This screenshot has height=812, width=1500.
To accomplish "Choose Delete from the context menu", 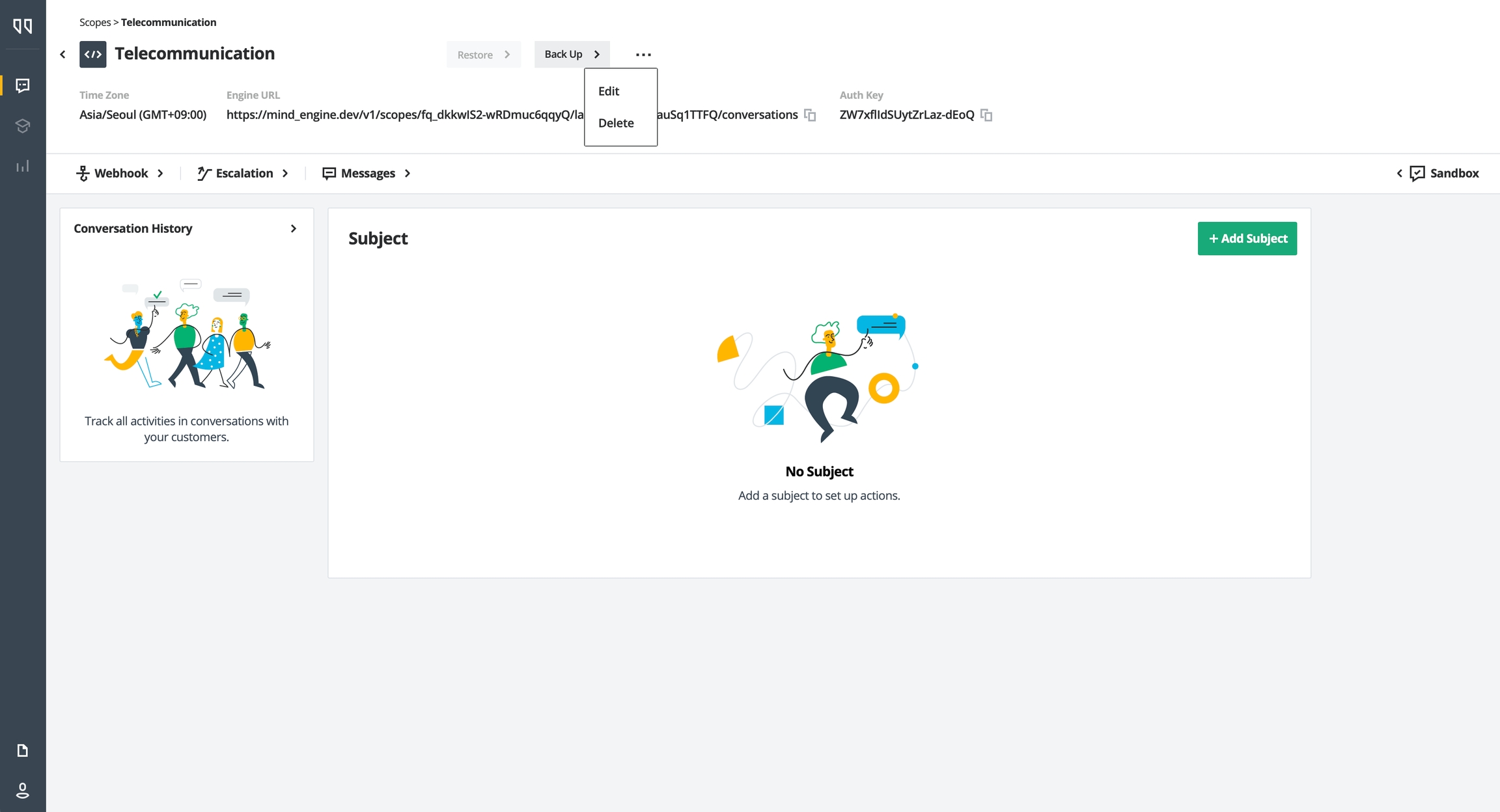I will [x=616, y=123].
